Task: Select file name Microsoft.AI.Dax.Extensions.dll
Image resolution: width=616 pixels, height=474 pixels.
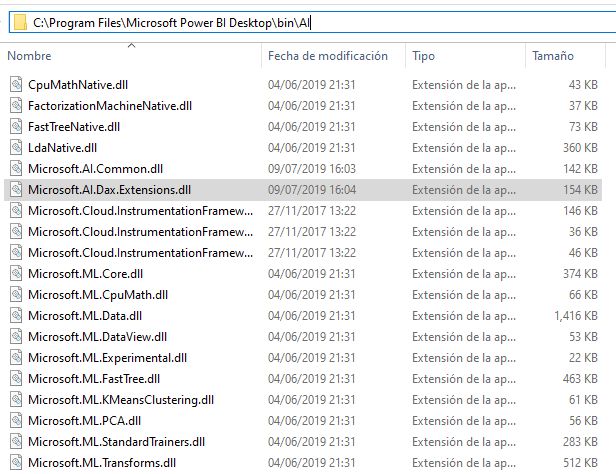Action: tap(109, 190)
